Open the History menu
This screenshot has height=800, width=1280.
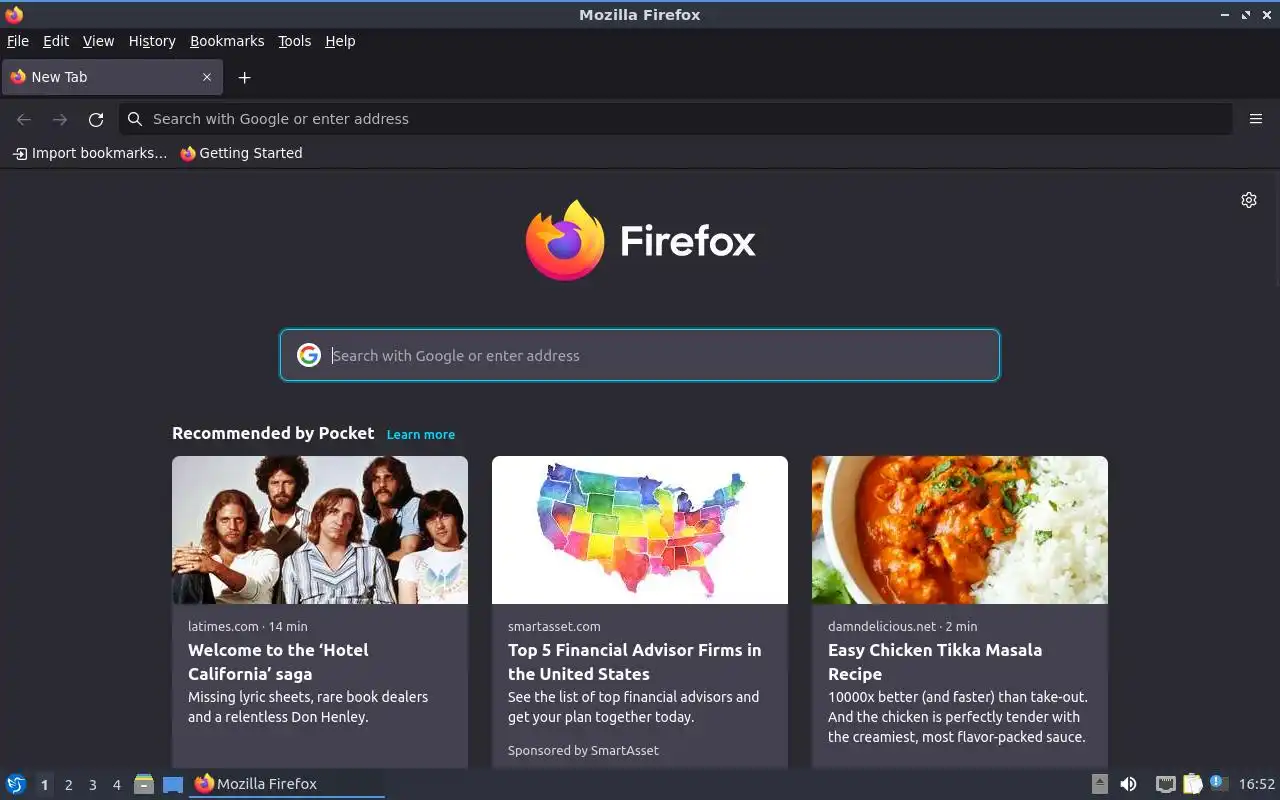point(152,41)
